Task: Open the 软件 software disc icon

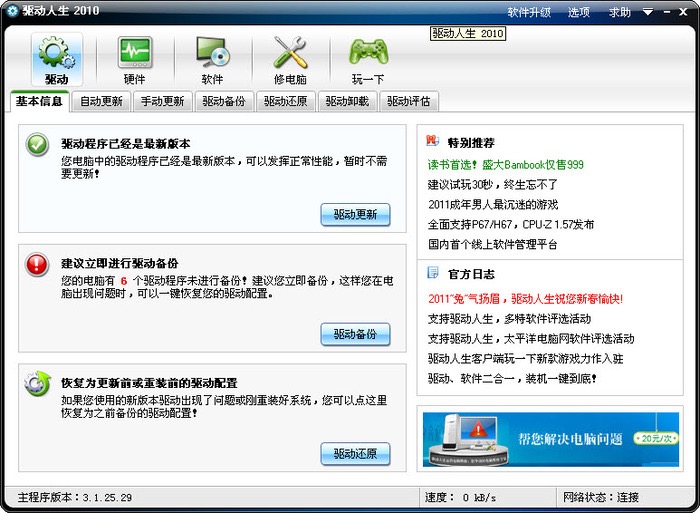Action: (212, 59)
